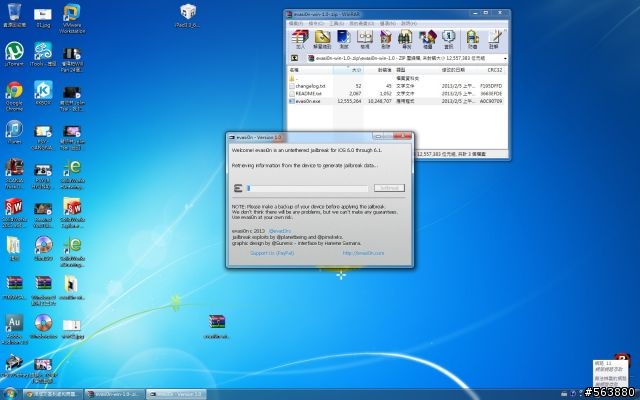Click the Find (binoculars) icon in WinRAR

(x=406, y=40)
